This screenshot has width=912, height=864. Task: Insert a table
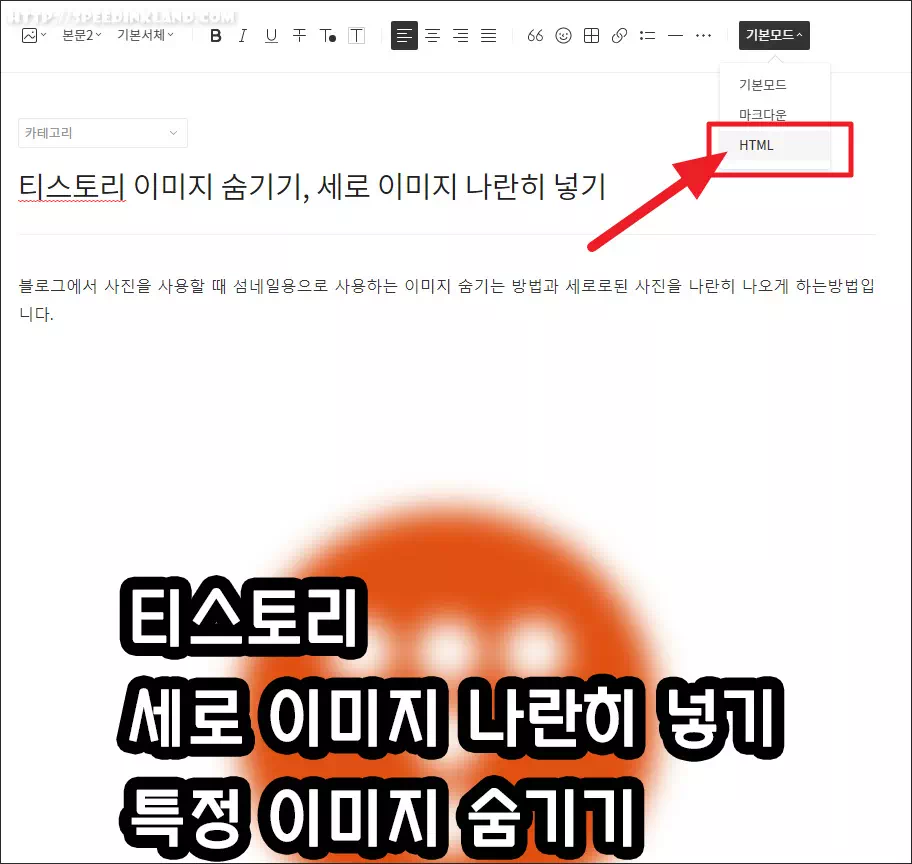[x=591, y=35]
